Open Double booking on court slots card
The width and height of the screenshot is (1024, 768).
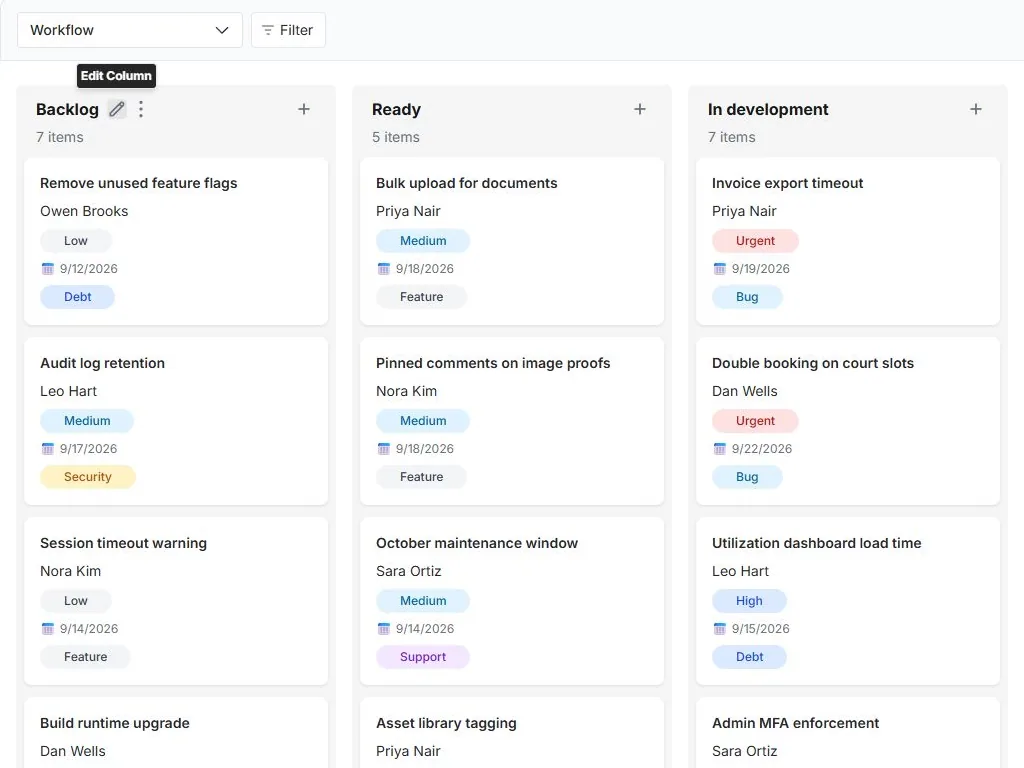(x=848, y=421)
